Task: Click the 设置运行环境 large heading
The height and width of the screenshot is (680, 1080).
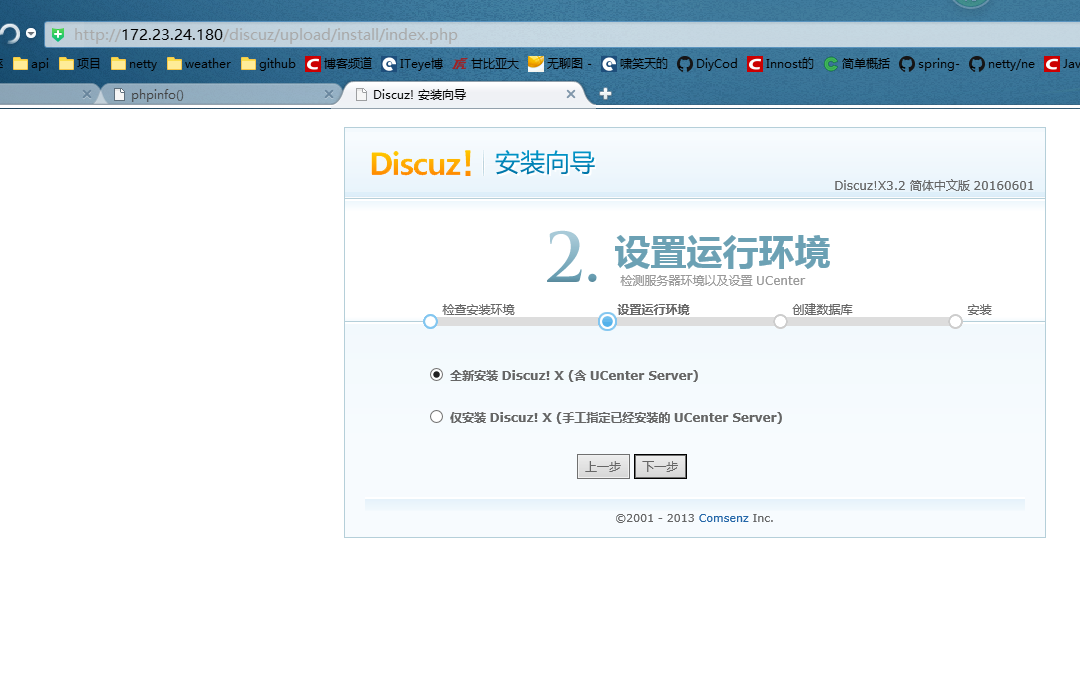Action: click(723, 252)
